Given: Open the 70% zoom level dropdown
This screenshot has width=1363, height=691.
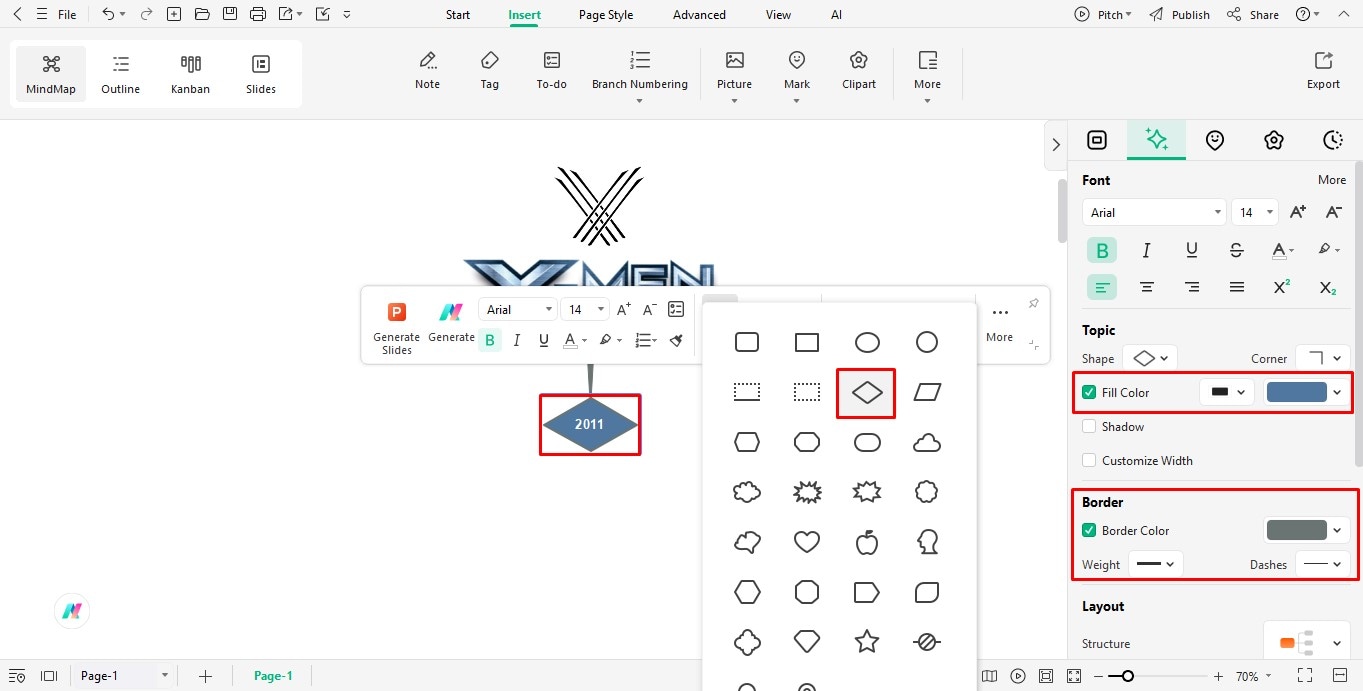Looking at the screenshot, I should coord(1253,676).
